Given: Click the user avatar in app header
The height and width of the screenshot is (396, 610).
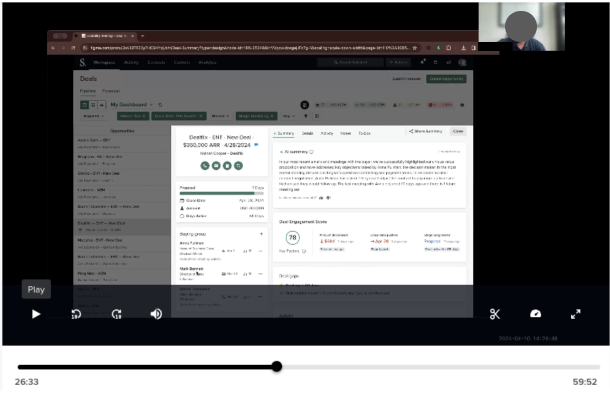Looking at the screenshot, I should coord(462,62).
